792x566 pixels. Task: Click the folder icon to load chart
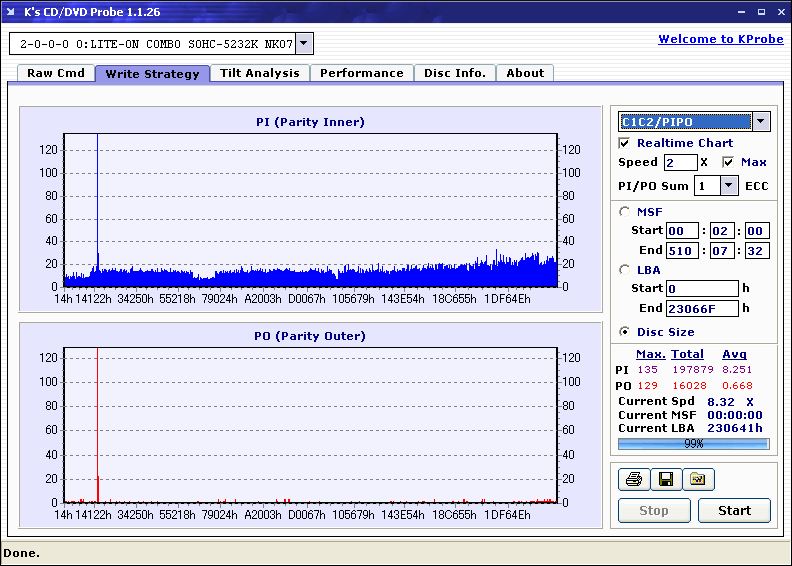(698, 480)
